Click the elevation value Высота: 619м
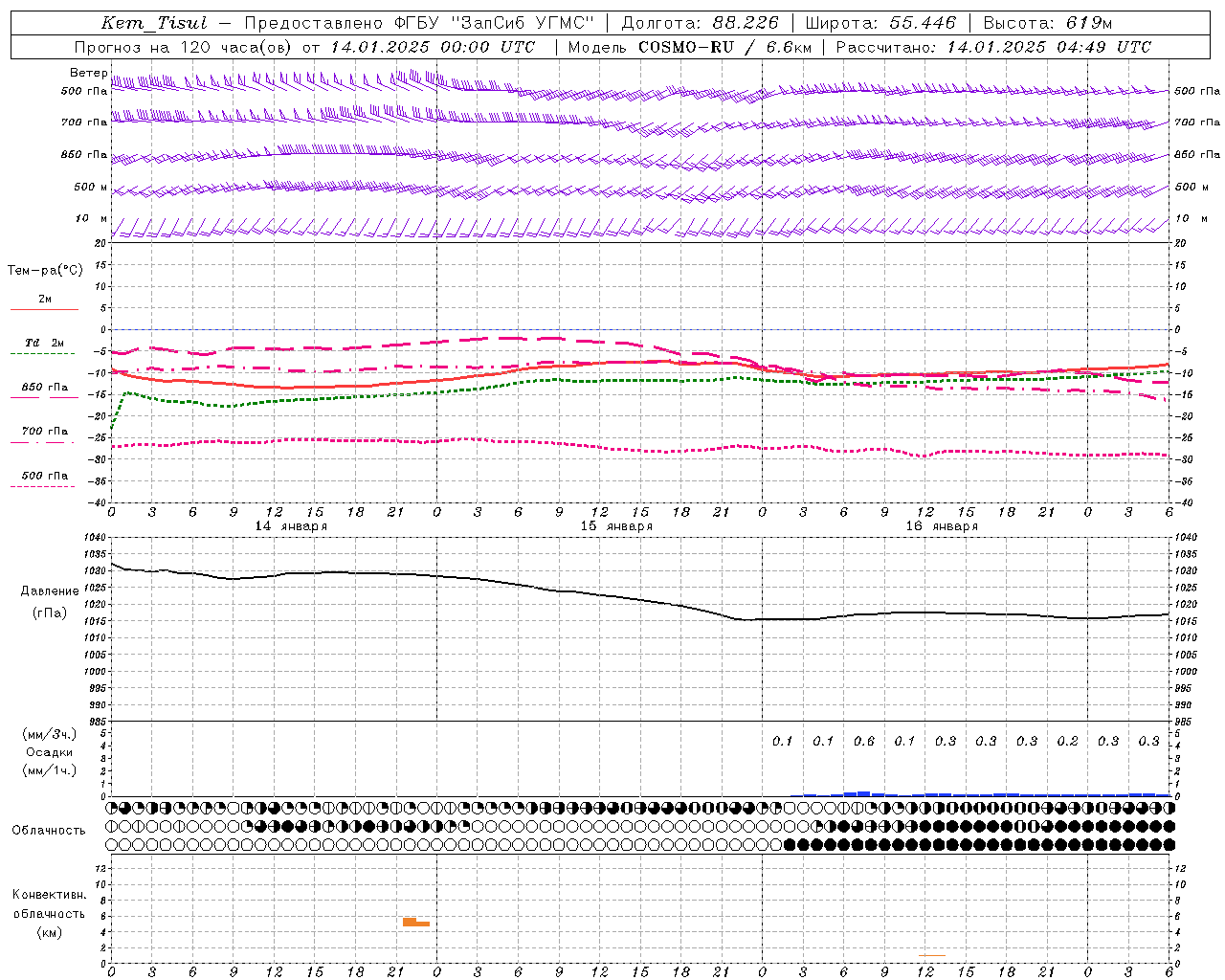The width and height of the screenshot is (1225, 980). tap(1047, 23)
